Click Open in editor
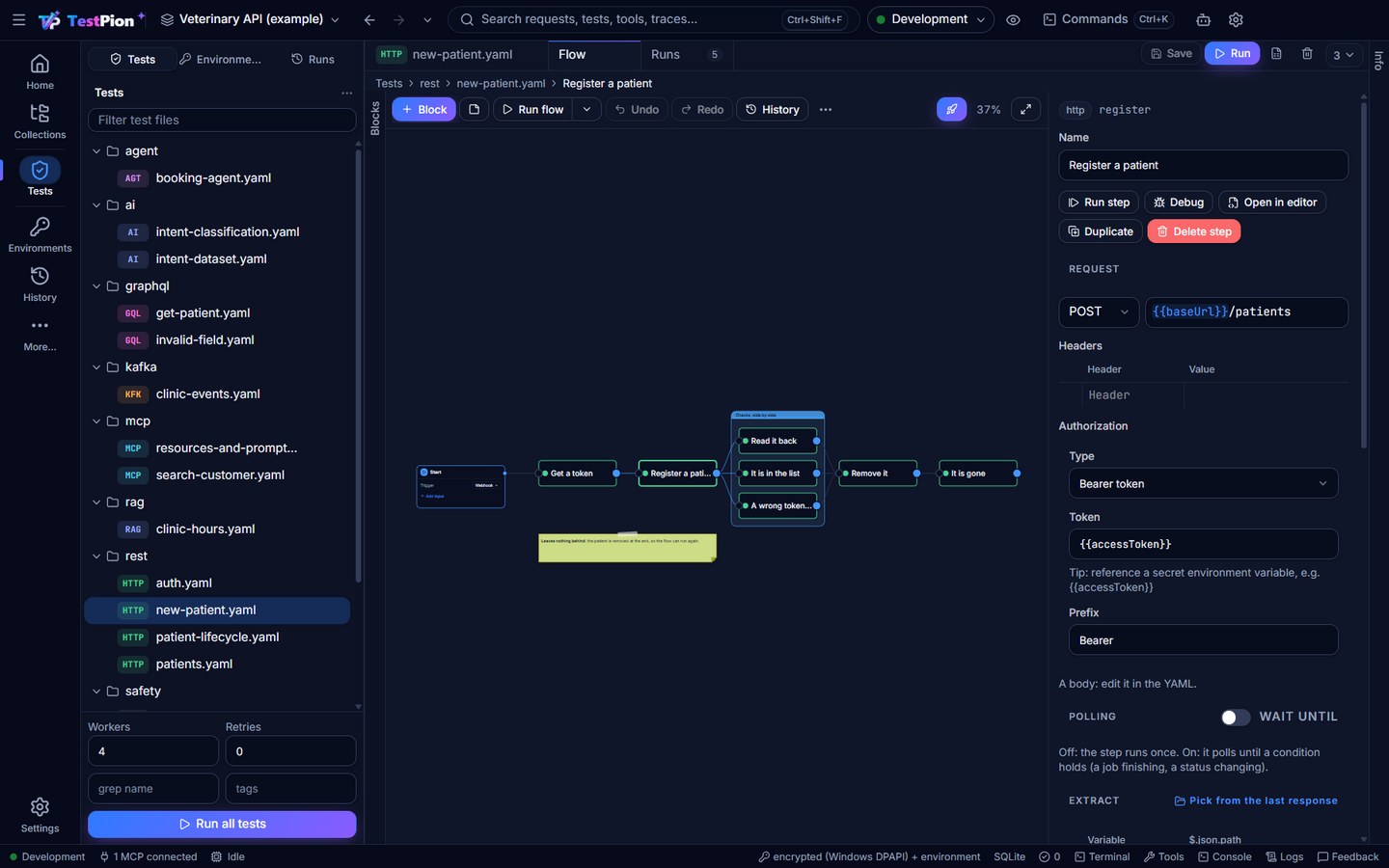1389x868 pixels. [x=1272, y=203]
